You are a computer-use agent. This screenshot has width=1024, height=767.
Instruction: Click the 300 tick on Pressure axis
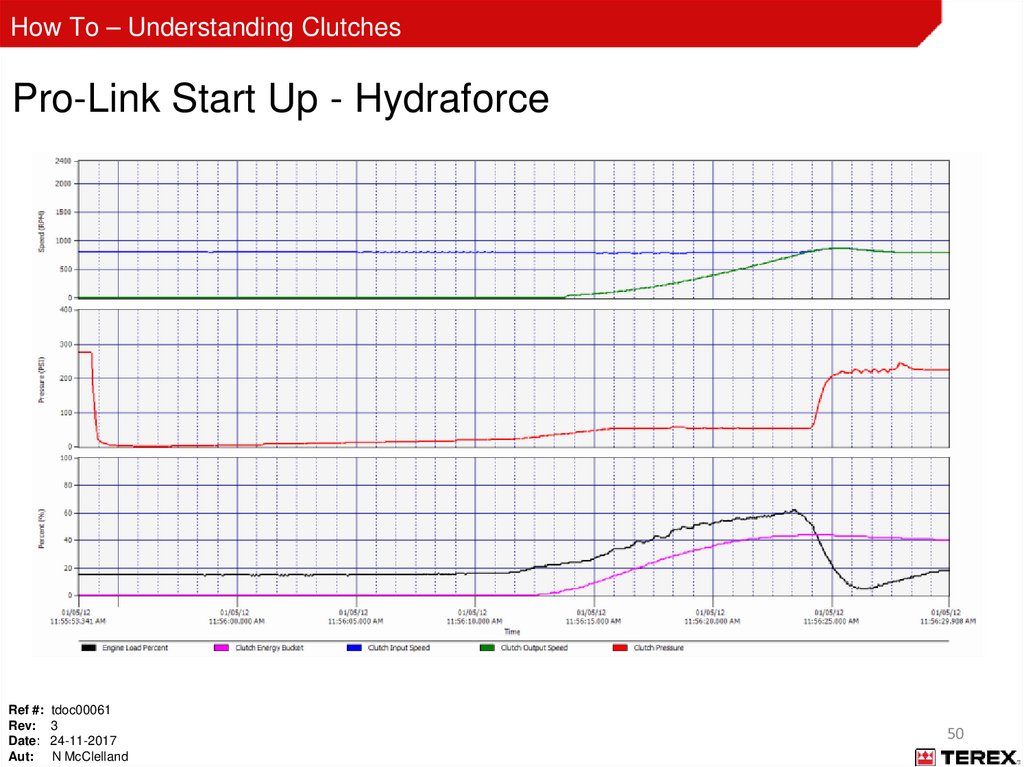pyautogui.click(x=65, y=344)
